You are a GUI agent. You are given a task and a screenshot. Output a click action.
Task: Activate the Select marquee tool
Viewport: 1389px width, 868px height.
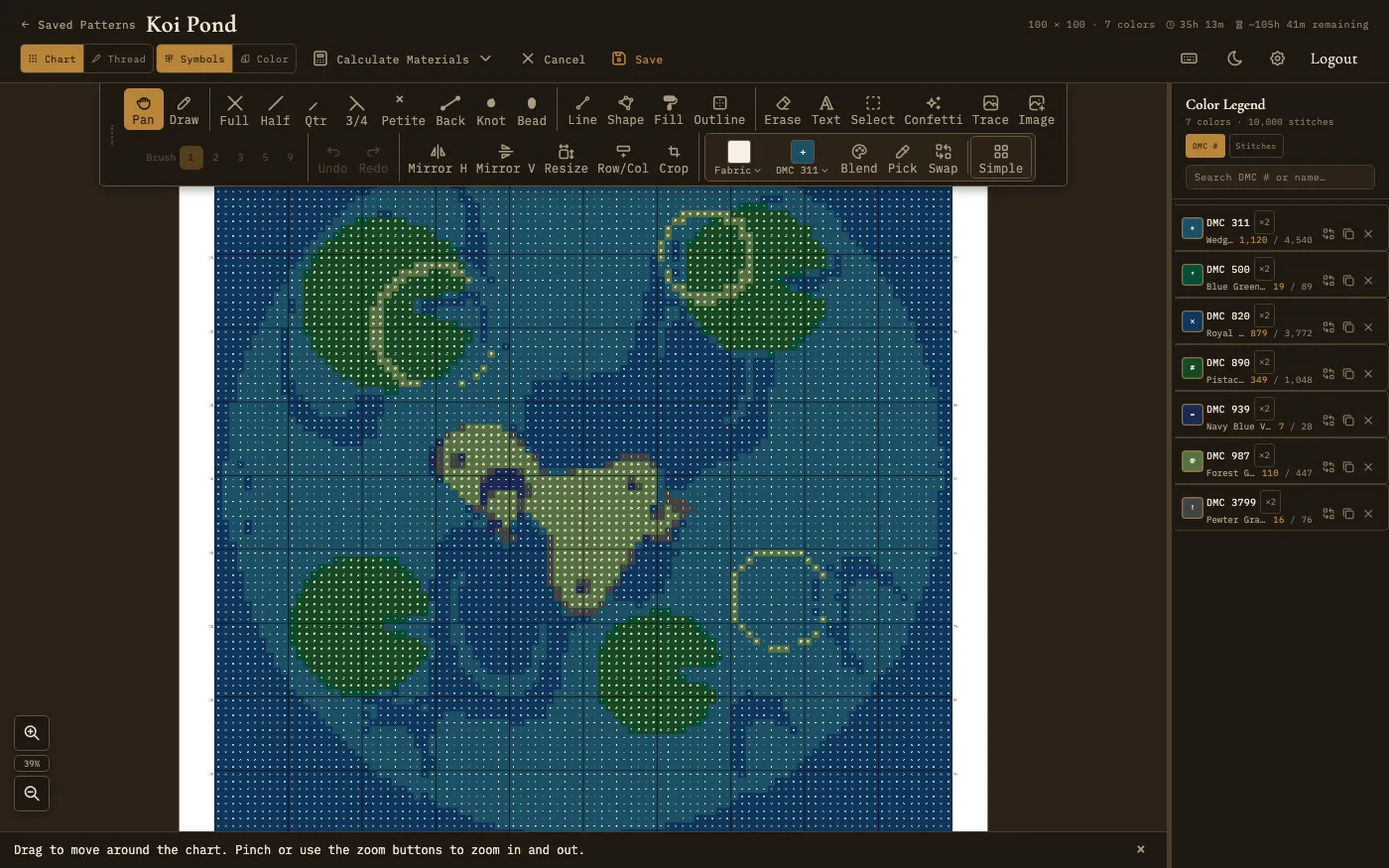(x=873, y=109)
